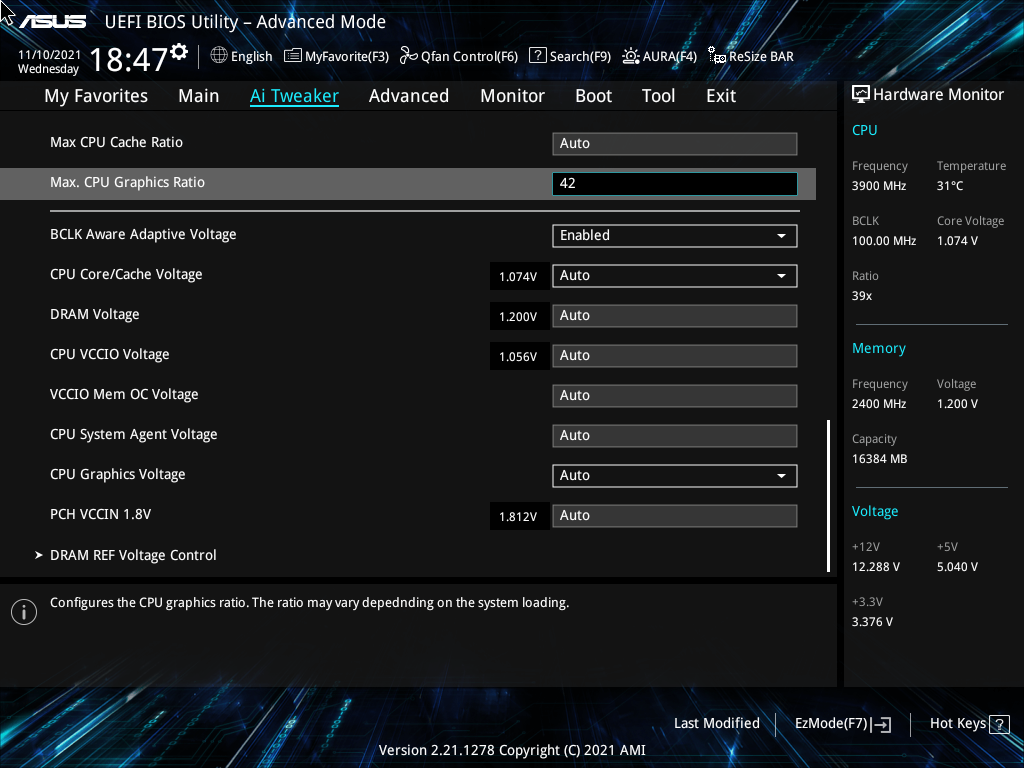Open the time settings gear icon
The width and height of the screenshot is (1024, 768).
(179, 52)
